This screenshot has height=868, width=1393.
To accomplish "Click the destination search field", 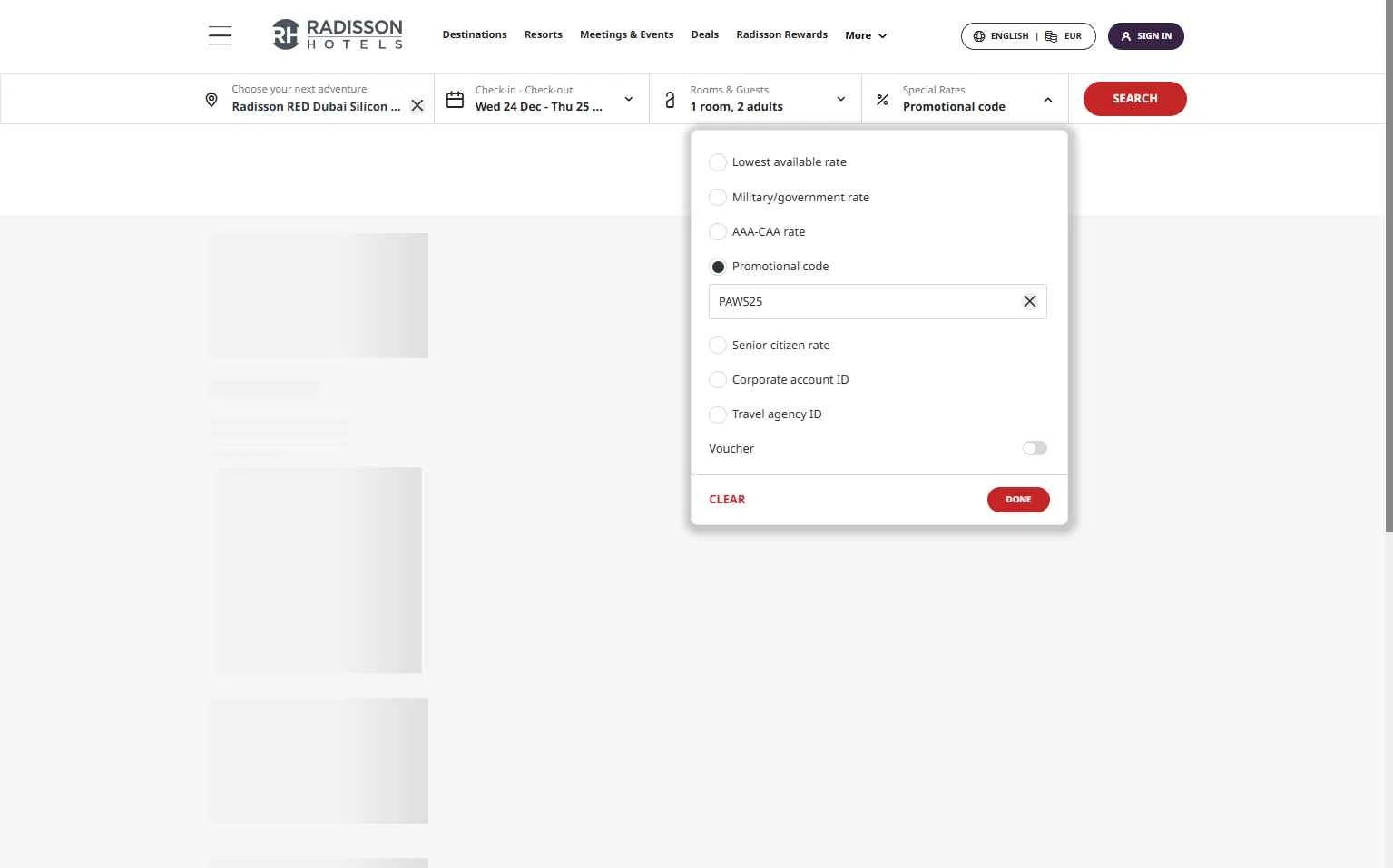I will click(316, 99).
